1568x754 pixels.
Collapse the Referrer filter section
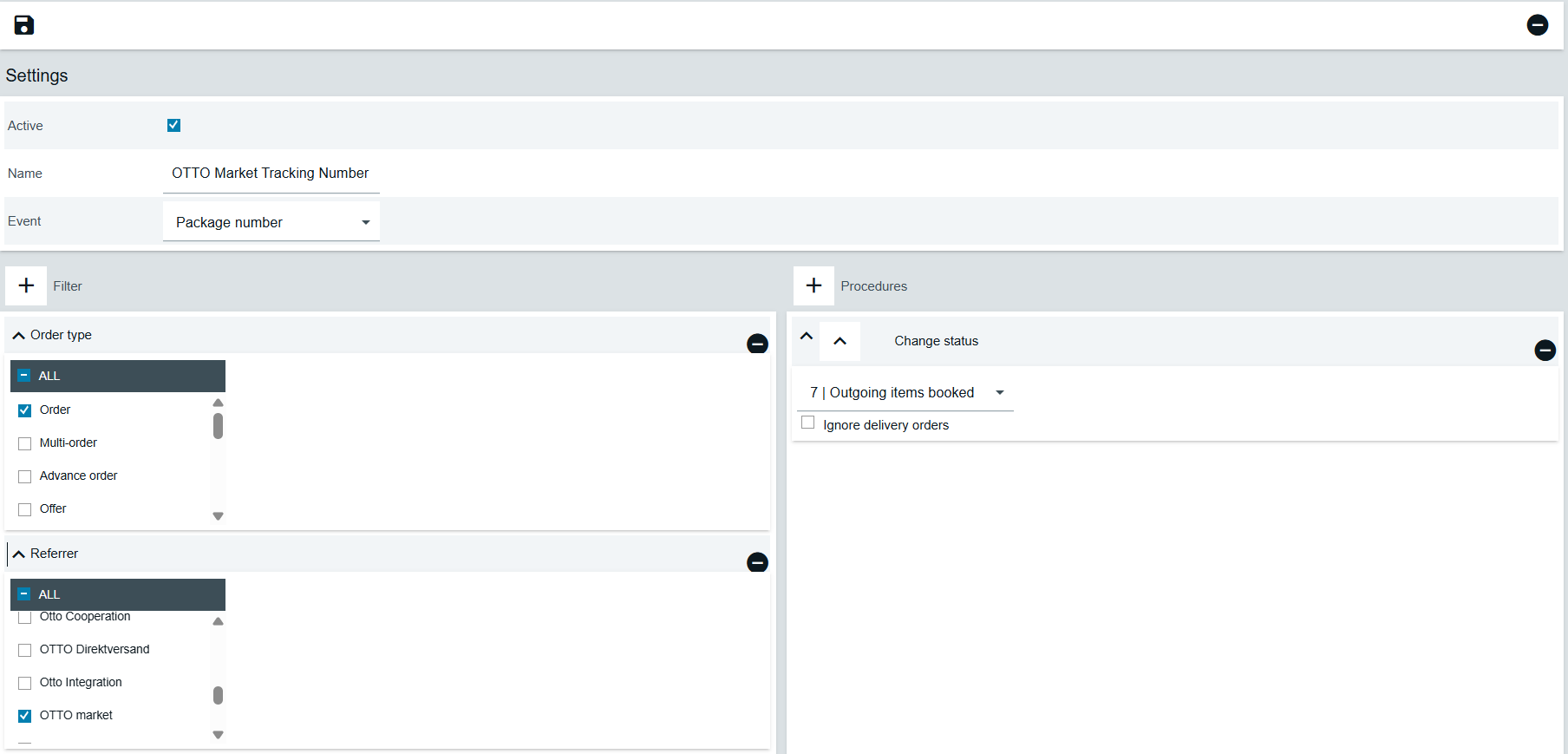(18, 554)
